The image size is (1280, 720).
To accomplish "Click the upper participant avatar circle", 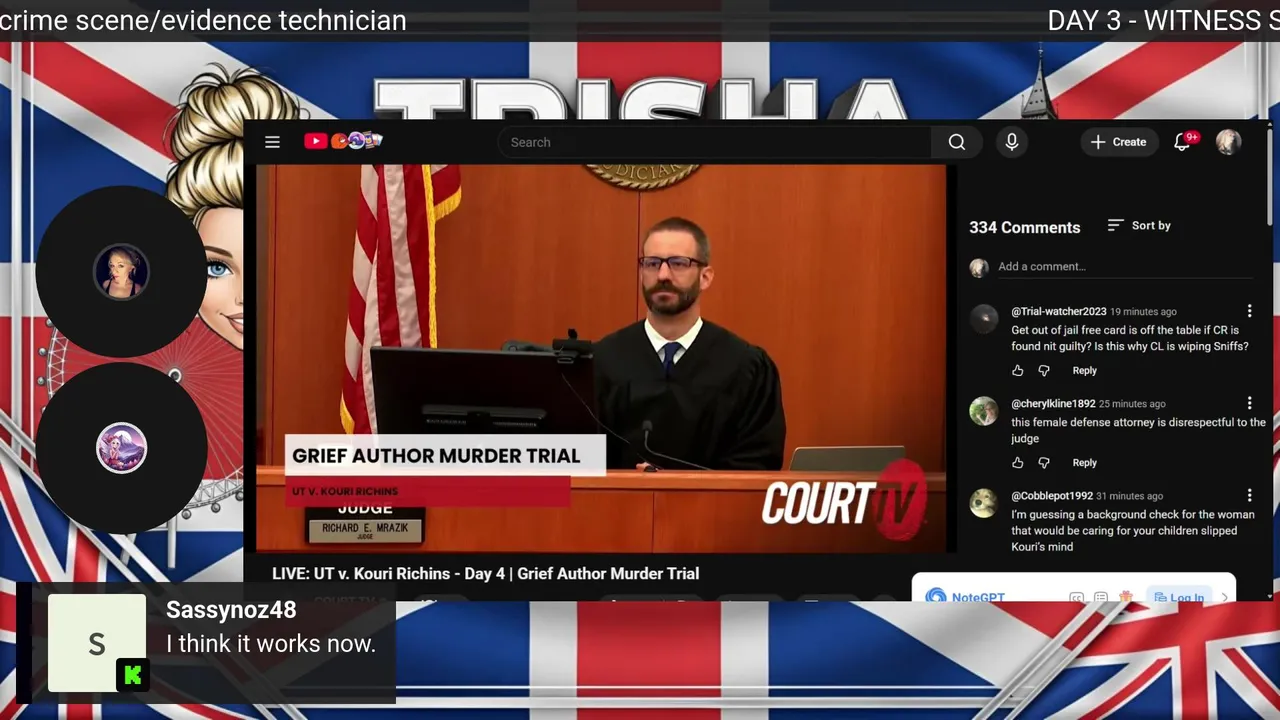I will coord(122,271).
